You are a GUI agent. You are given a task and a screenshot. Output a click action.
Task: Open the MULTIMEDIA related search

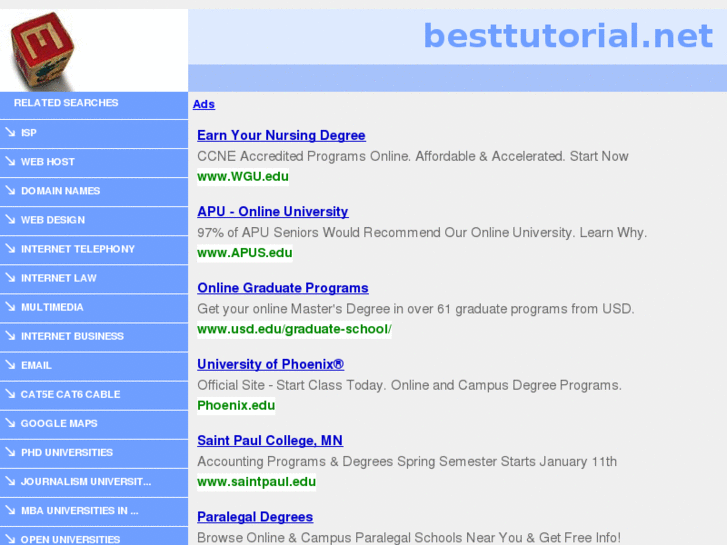[52, 307]
